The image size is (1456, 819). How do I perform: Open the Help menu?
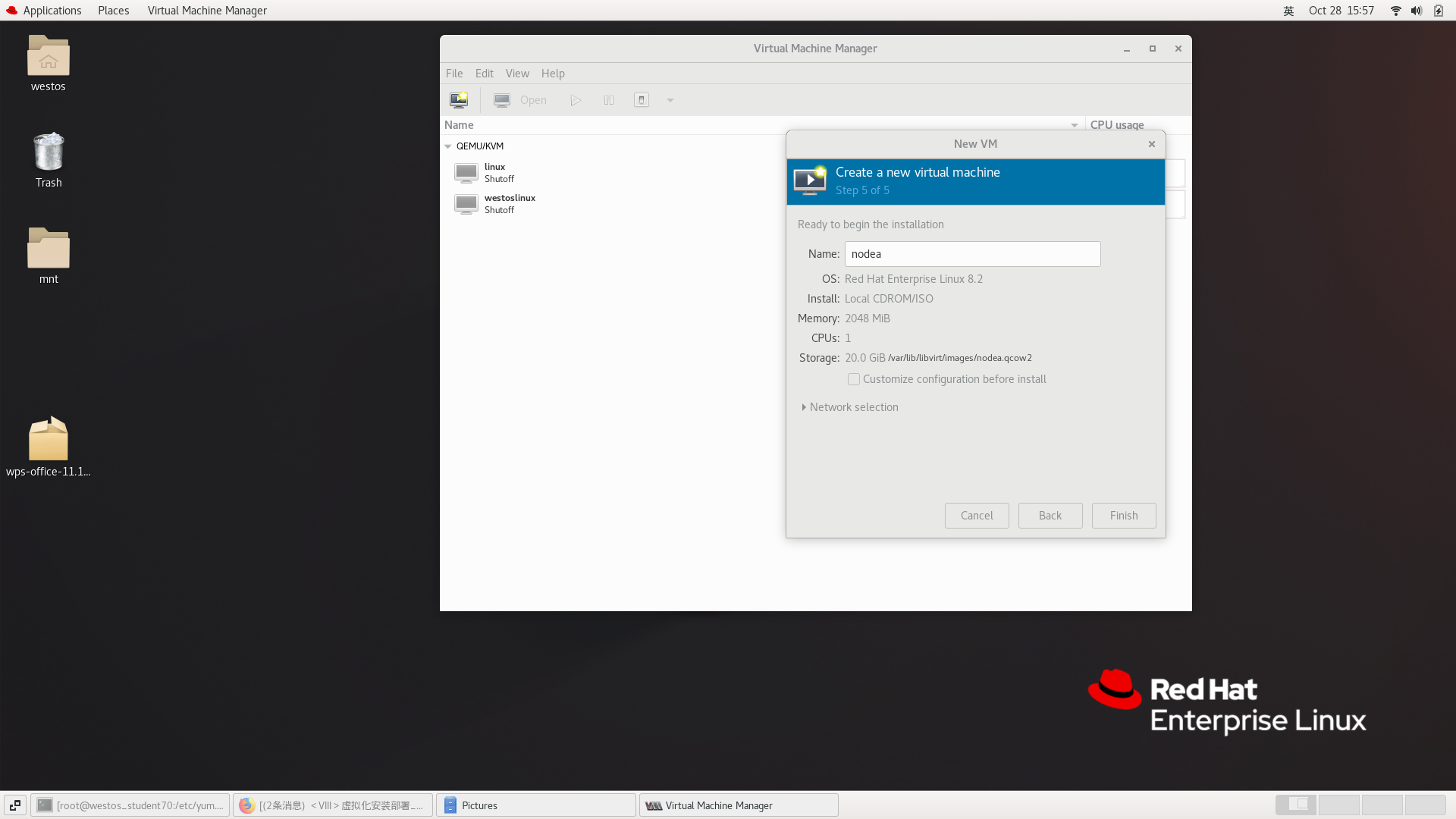[x=553, y=74]
